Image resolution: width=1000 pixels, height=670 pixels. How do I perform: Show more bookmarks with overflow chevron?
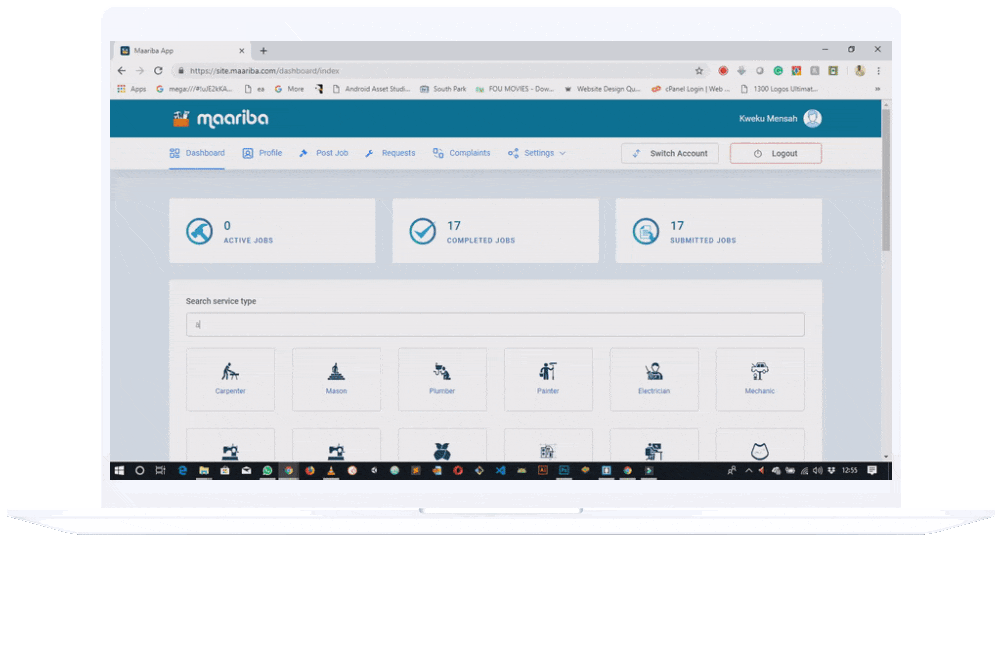pyautogui.click(x=878, y=89)
